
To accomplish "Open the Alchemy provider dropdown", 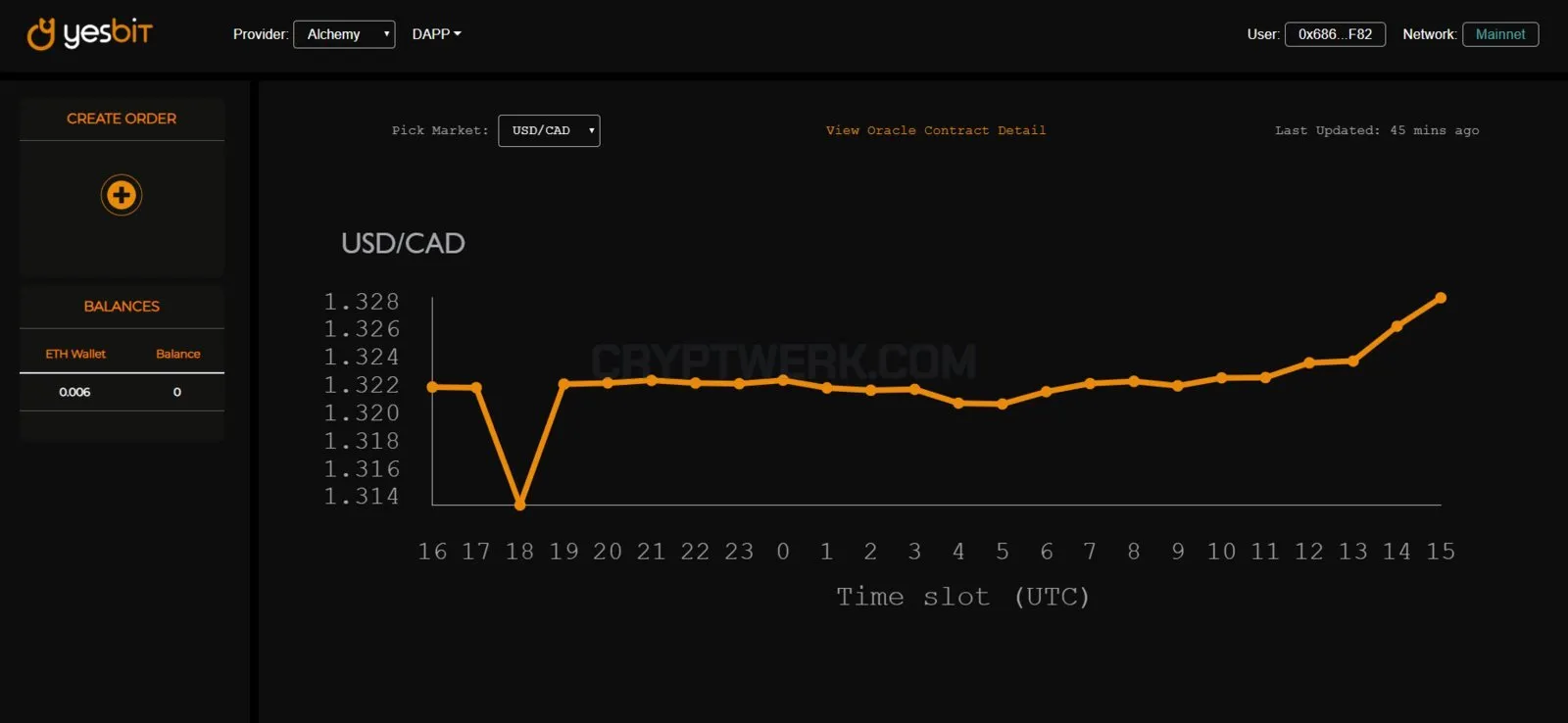I will point(344,34).
